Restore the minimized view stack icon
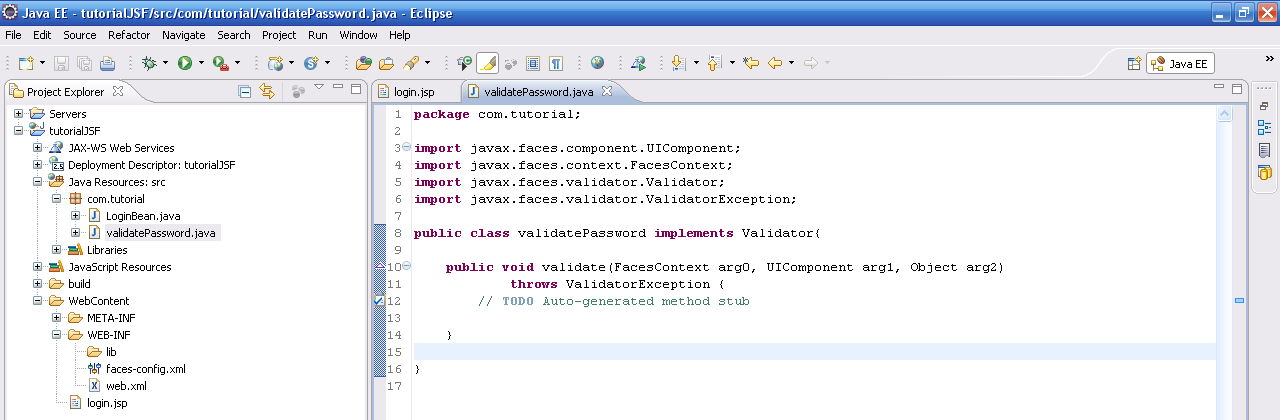 pyautogui.click(x=1264, y=105)
